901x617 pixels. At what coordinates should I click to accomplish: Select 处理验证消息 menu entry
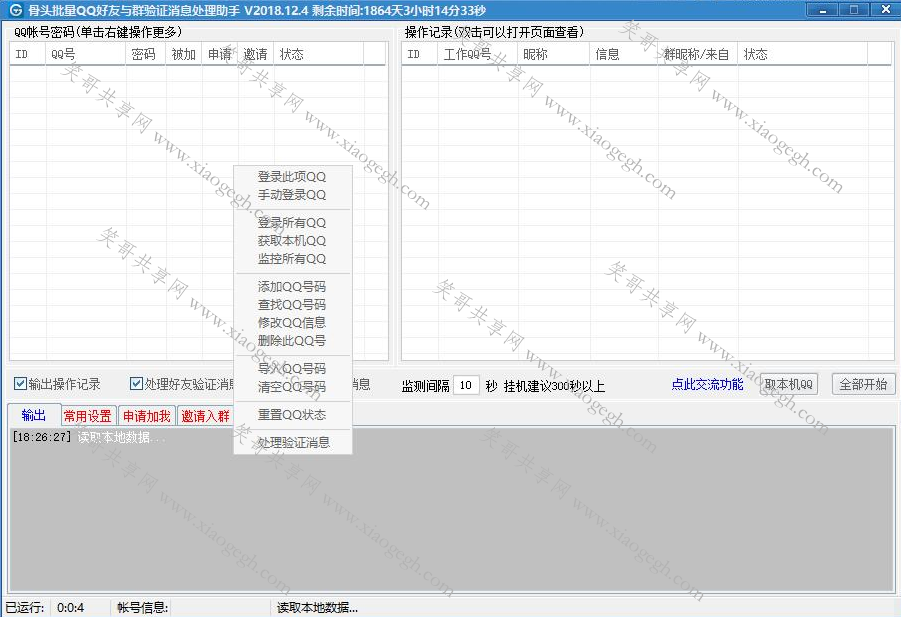click(x=292, y=442)
